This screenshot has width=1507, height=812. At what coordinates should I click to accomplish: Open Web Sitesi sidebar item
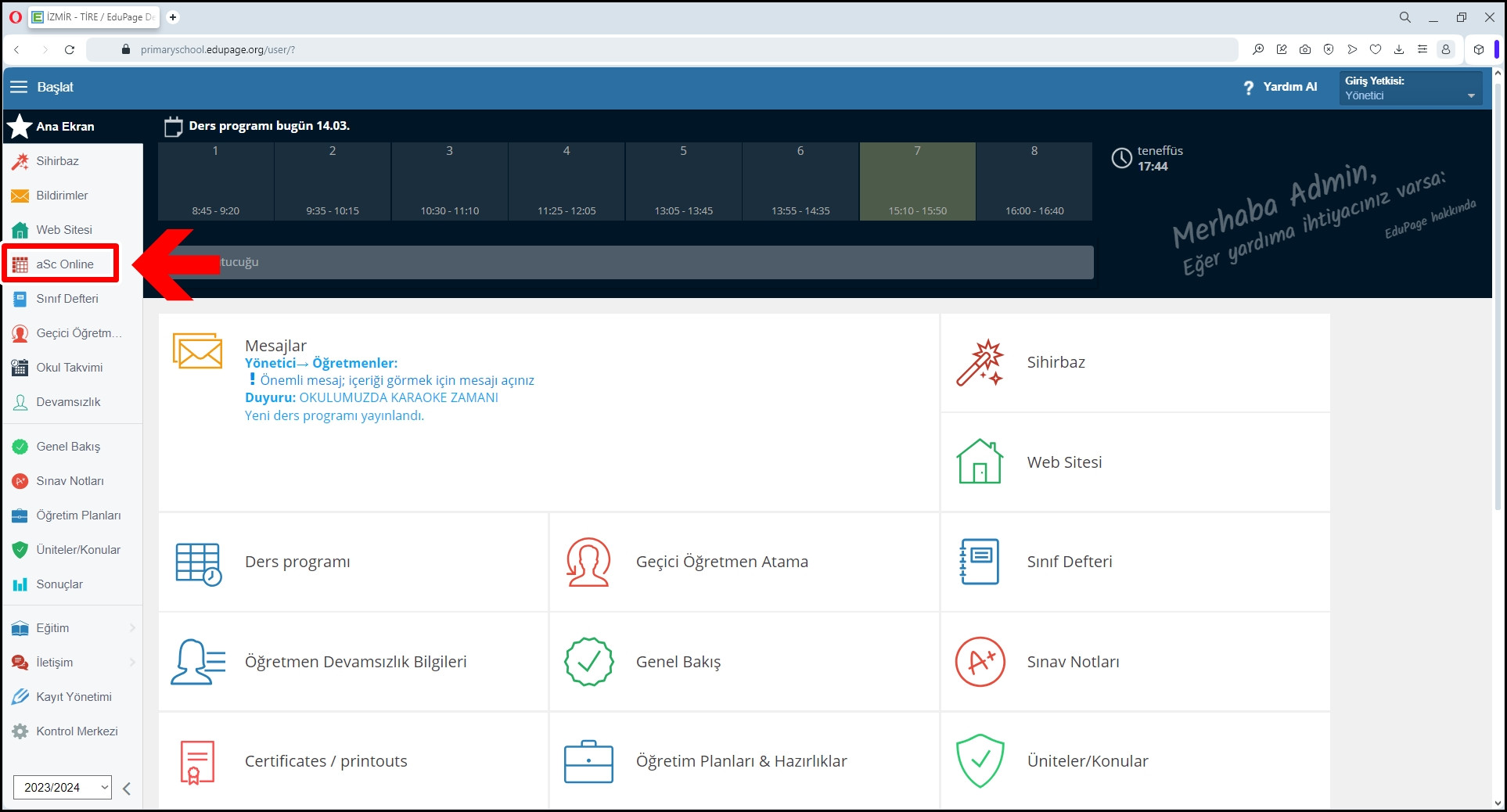73,230
